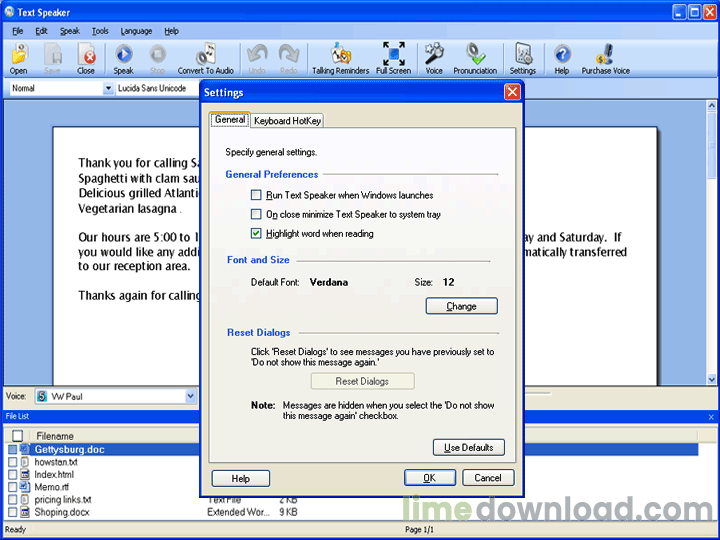The height and width of the screenshot is (540, 720).
Task: Expand the Normal style dropdown
Action: 108,88
